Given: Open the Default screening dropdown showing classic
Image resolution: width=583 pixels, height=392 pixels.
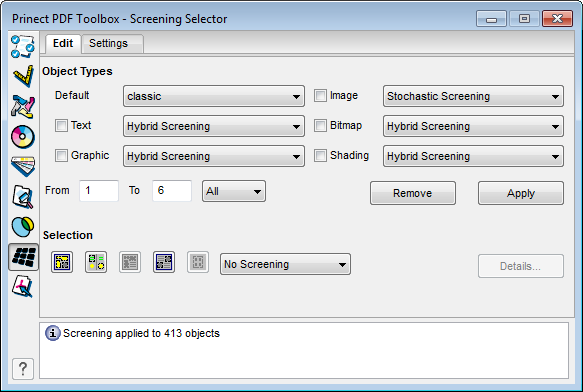Looking at the screenshot, I should click(x=214, y=96).
